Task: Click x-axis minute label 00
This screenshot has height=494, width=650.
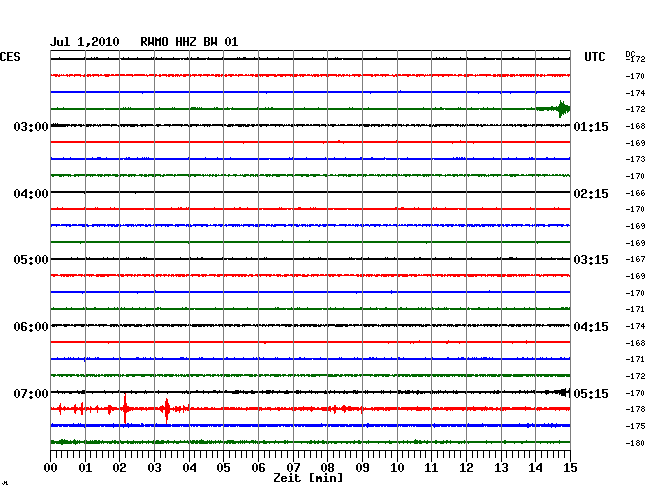Action: tap(51, 467)
